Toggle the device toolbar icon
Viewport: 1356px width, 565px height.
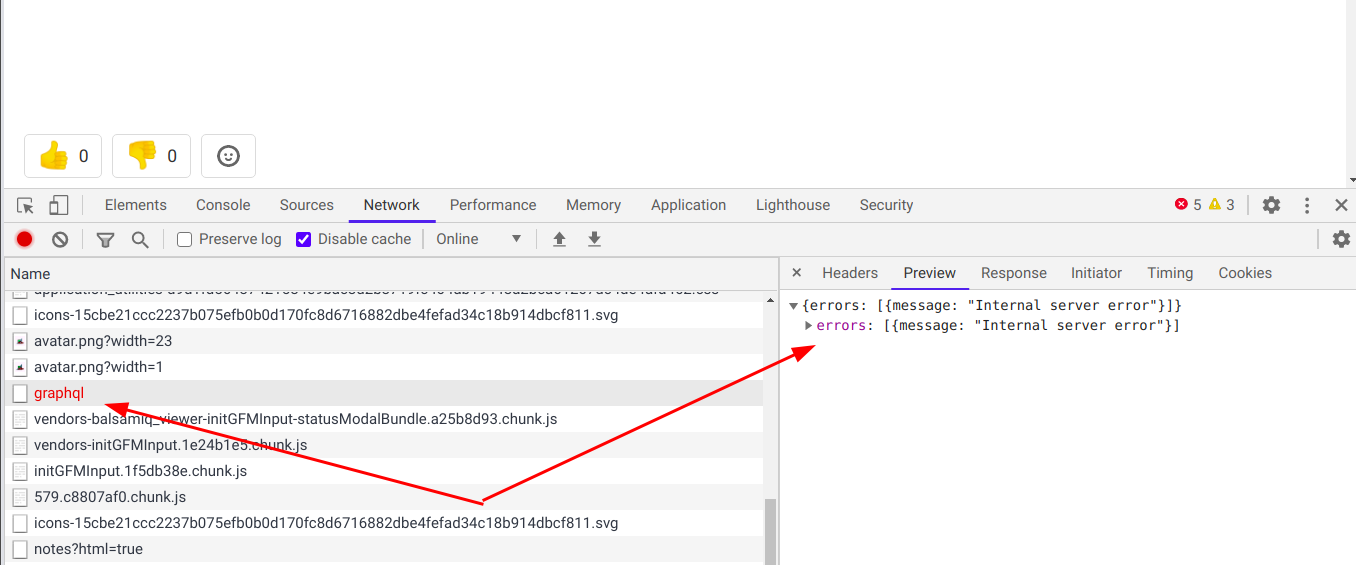[x=58, y=205]
